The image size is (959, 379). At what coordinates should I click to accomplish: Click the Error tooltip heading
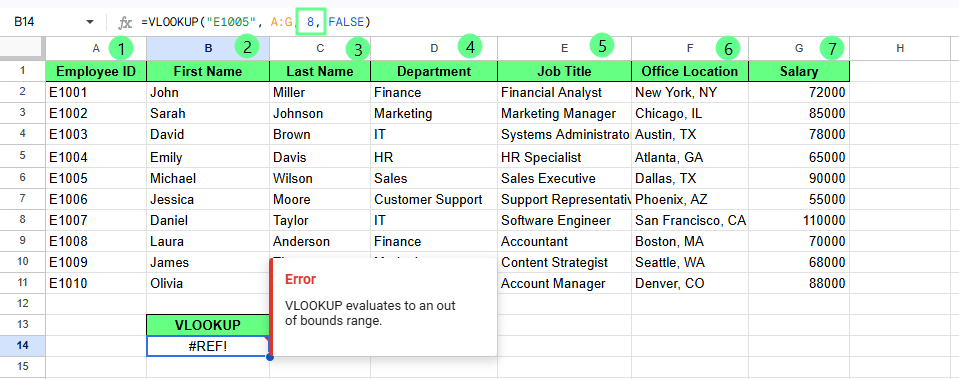(x=300, y=279)
